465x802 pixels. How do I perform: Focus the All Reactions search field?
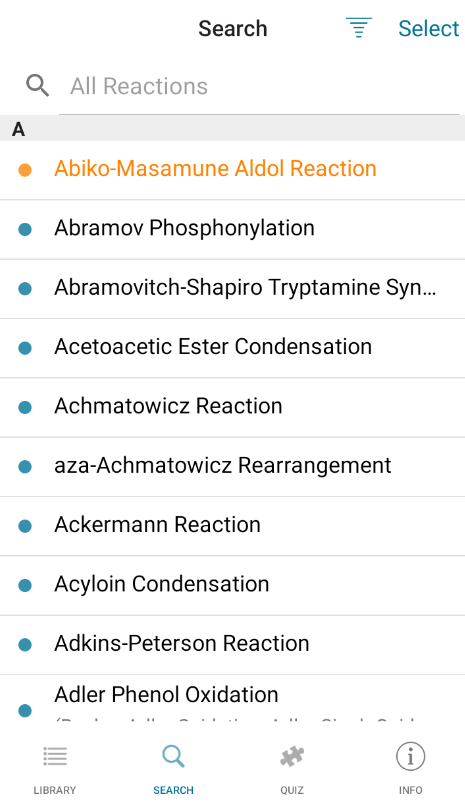click(x=259, y=86)
